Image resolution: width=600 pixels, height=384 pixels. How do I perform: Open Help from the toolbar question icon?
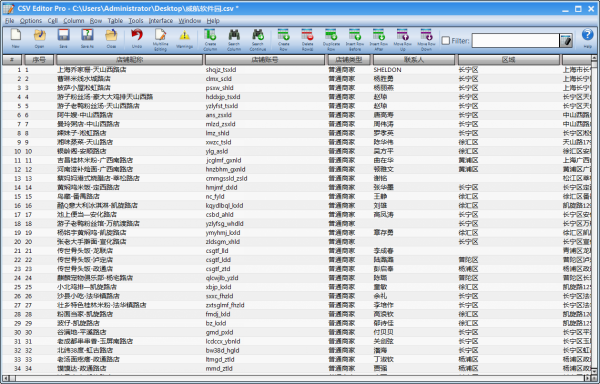click(588, 38)
